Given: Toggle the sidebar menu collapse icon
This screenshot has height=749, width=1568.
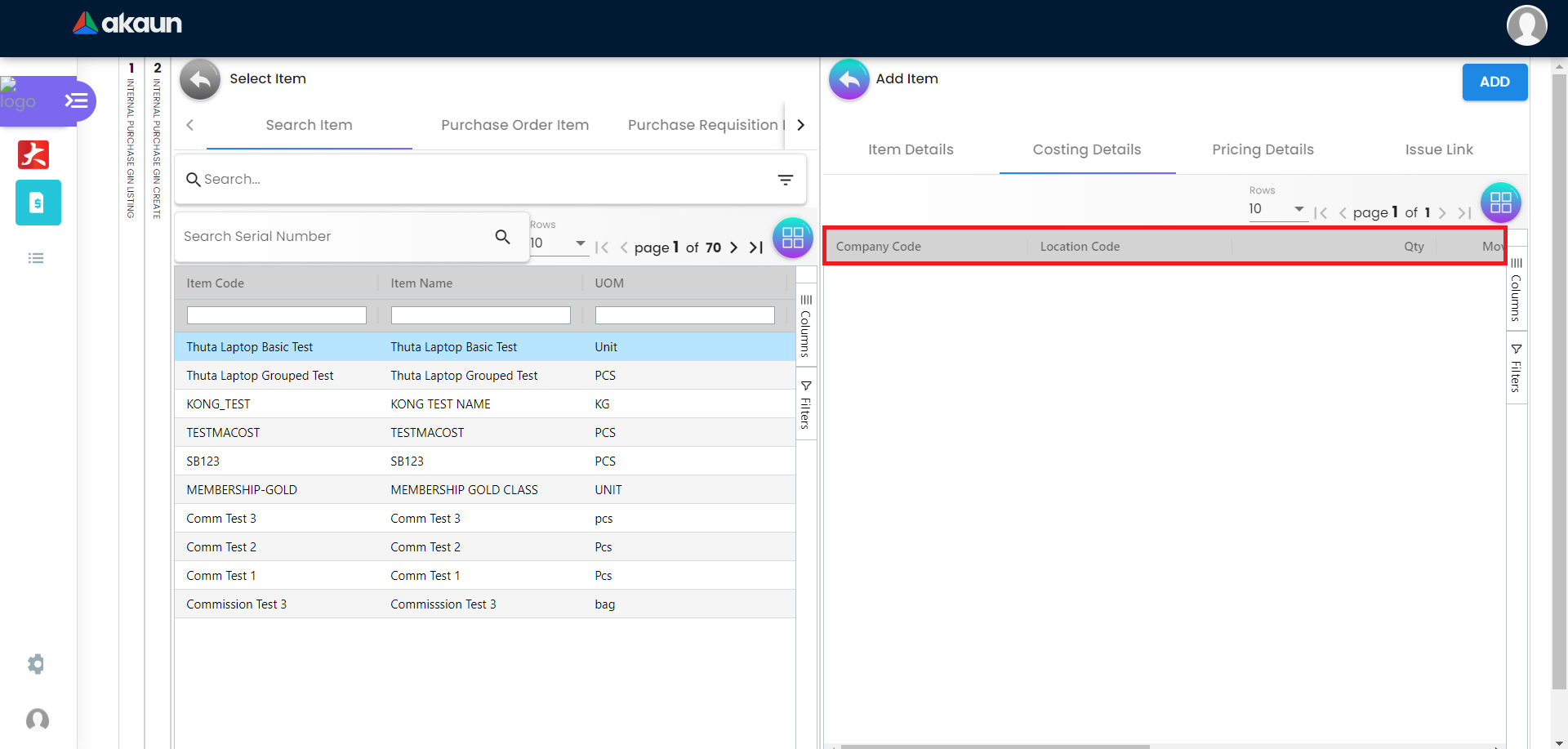Looking at the screenshot, I should [77, 100].
